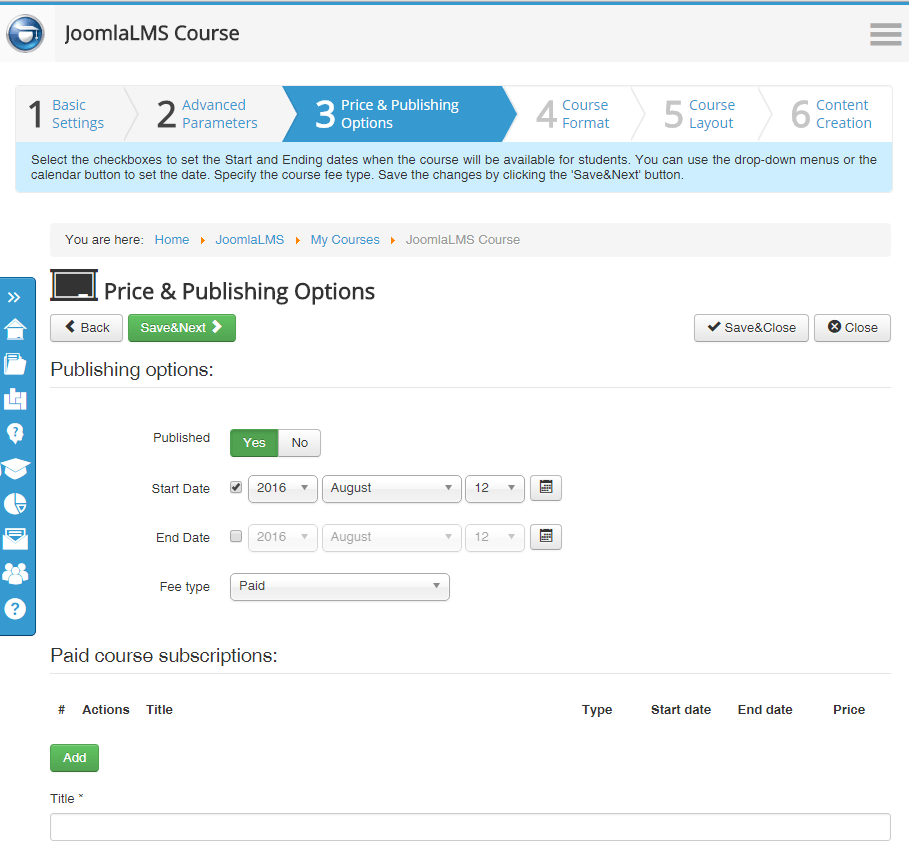Click the JoomlaLMS graduation cap logo
This screenshot has width=909, height=856.
25,33
